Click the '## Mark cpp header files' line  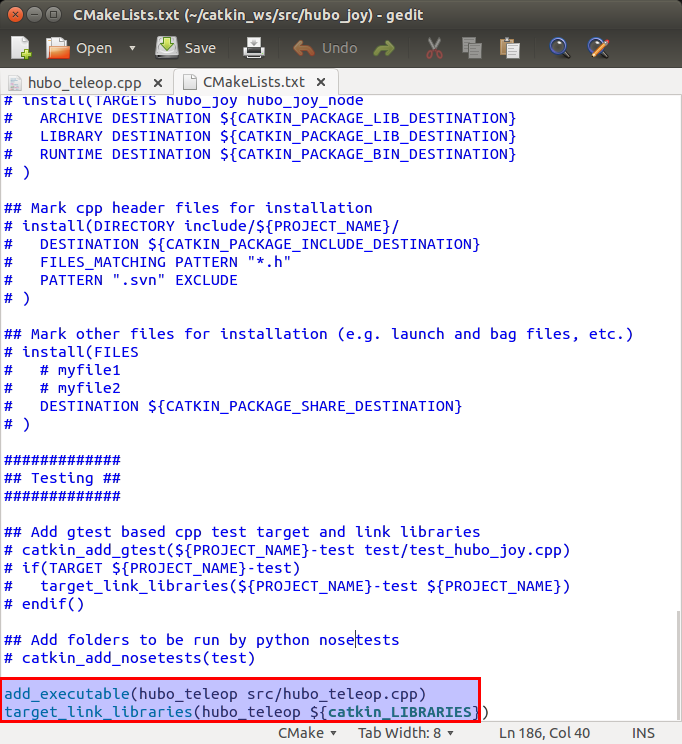pos(188,208)
